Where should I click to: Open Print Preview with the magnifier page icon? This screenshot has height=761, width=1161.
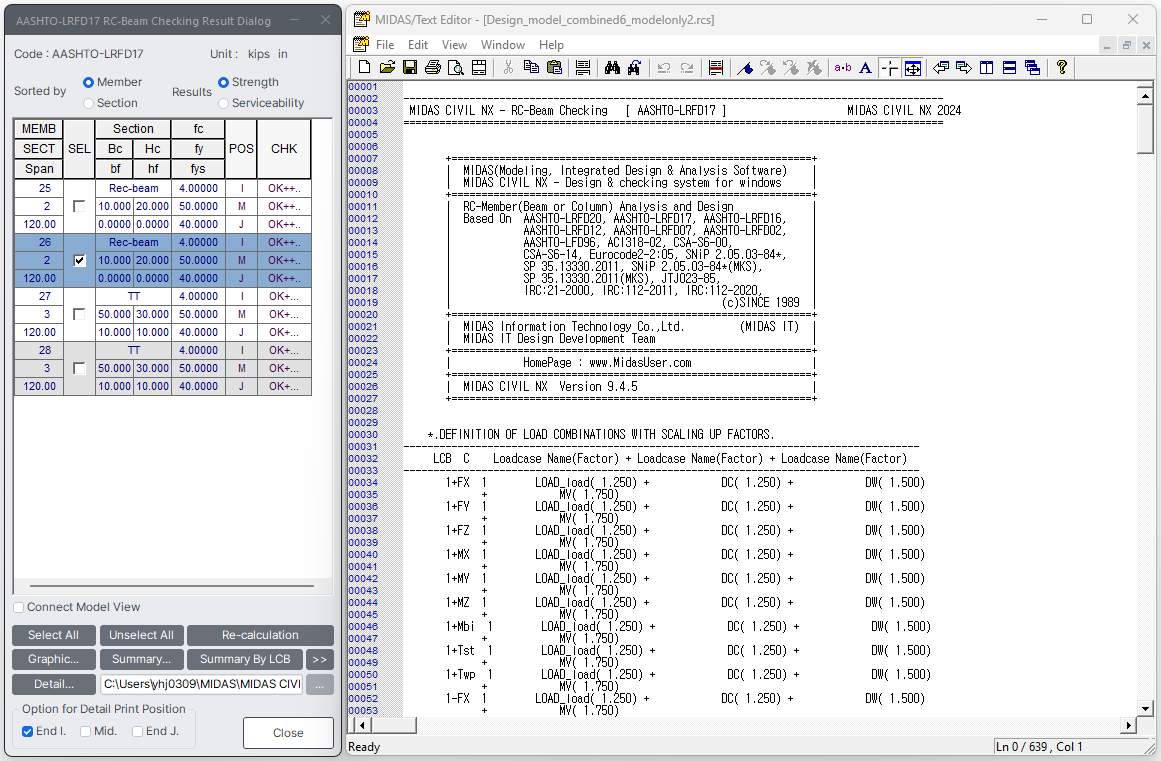tap(456, 67)
